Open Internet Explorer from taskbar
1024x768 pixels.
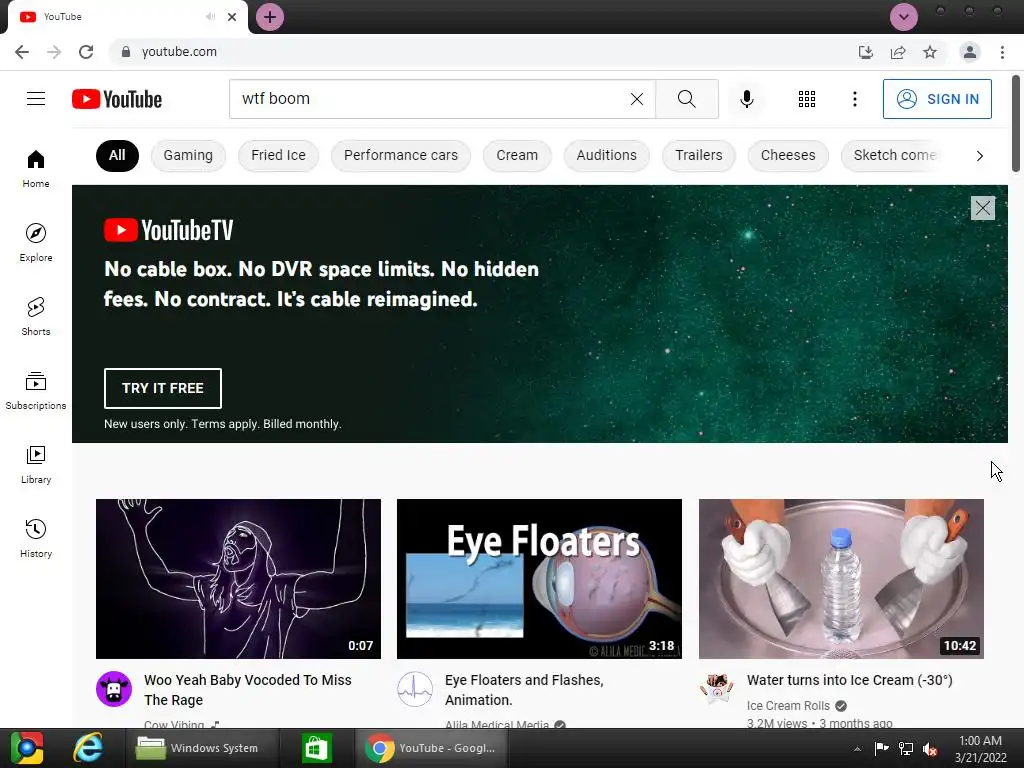[88, 748]
